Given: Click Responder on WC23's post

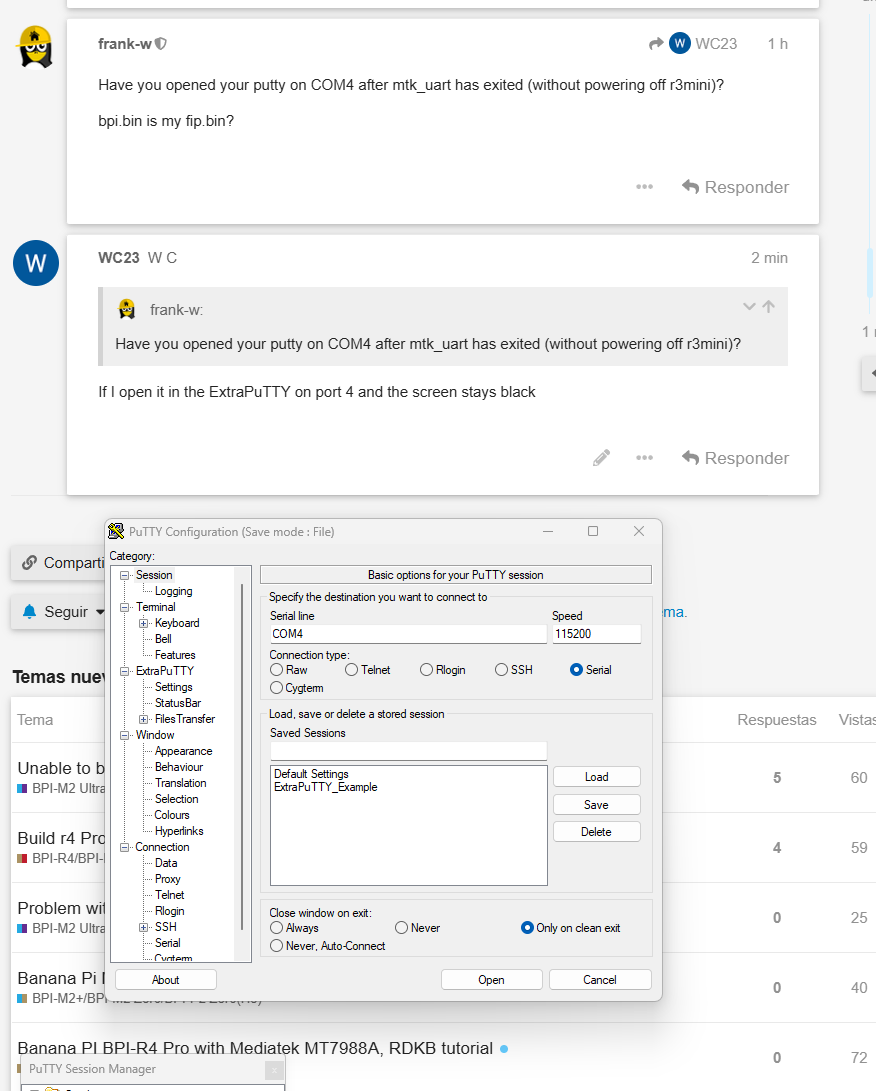Looking at the screenshot, I should (x=735, y=458).
